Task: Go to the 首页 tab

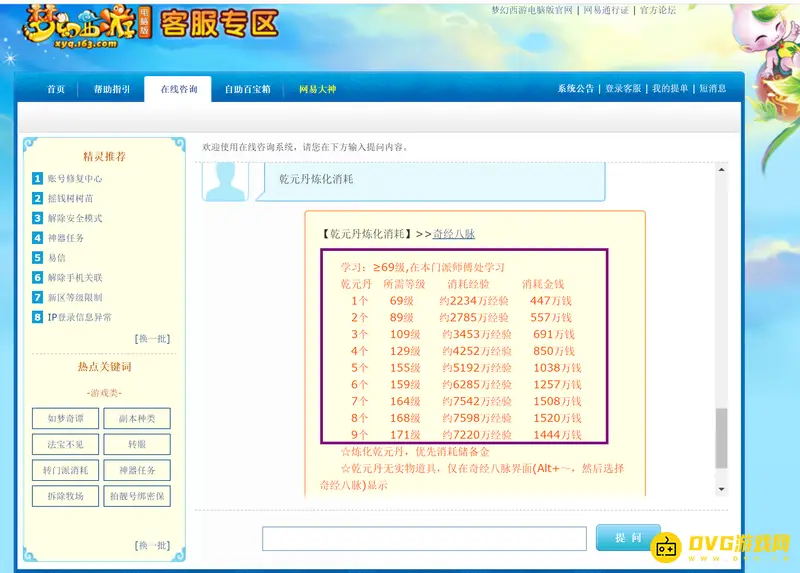Action: 56,89
